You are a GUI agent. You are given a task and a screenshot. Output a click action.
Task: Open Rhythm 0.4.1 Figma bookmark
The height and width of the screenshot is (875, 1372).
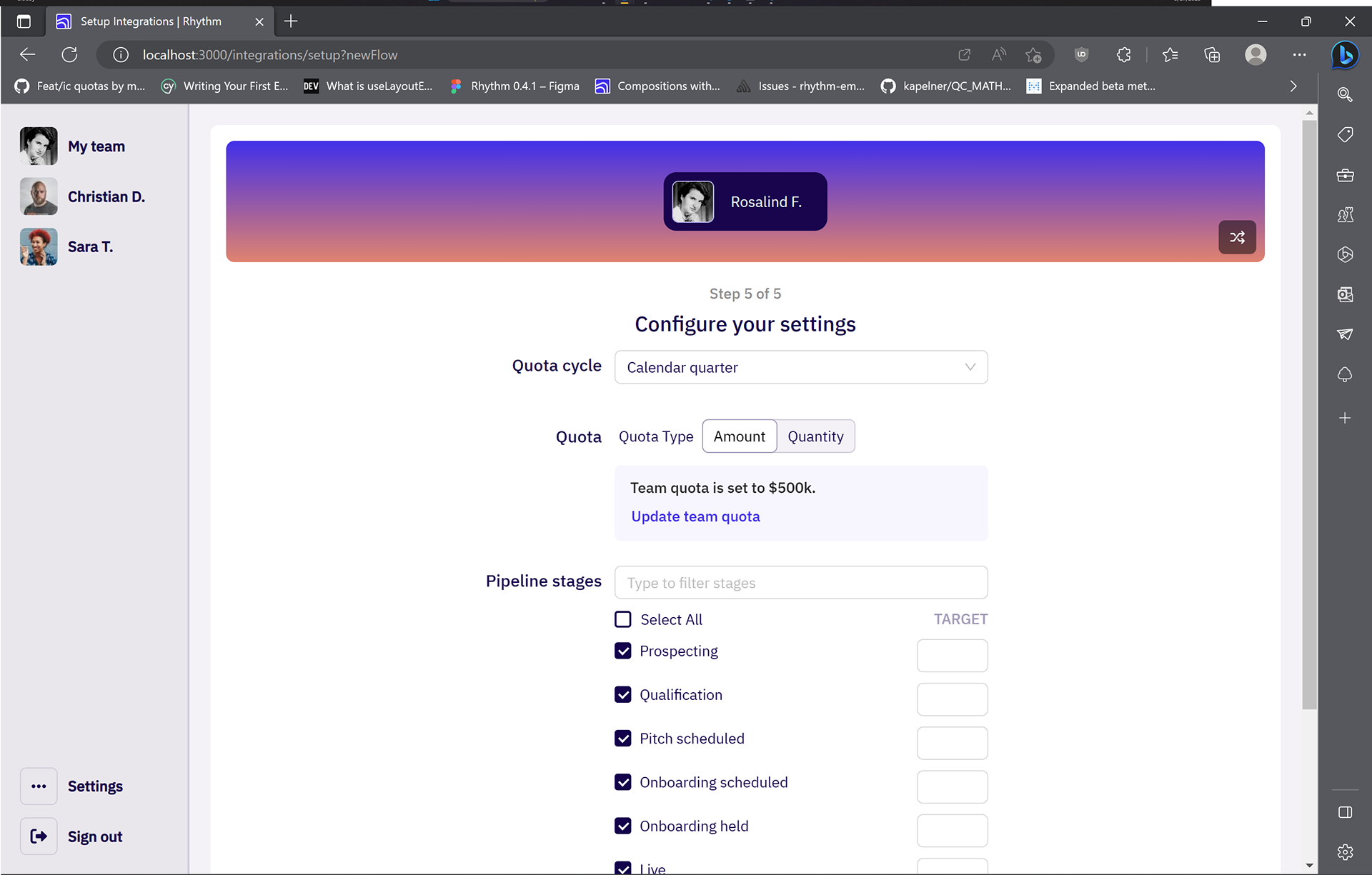515,86
